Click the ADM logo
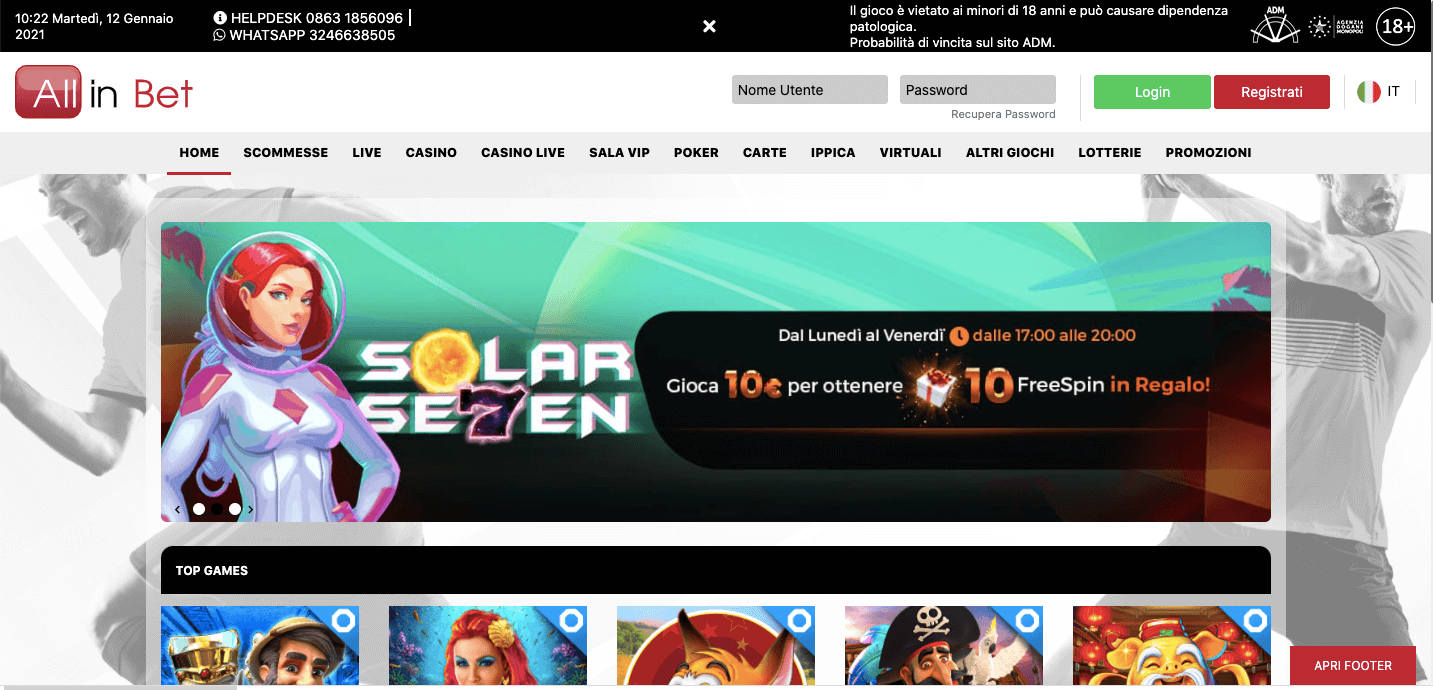 coord(1274,25)
